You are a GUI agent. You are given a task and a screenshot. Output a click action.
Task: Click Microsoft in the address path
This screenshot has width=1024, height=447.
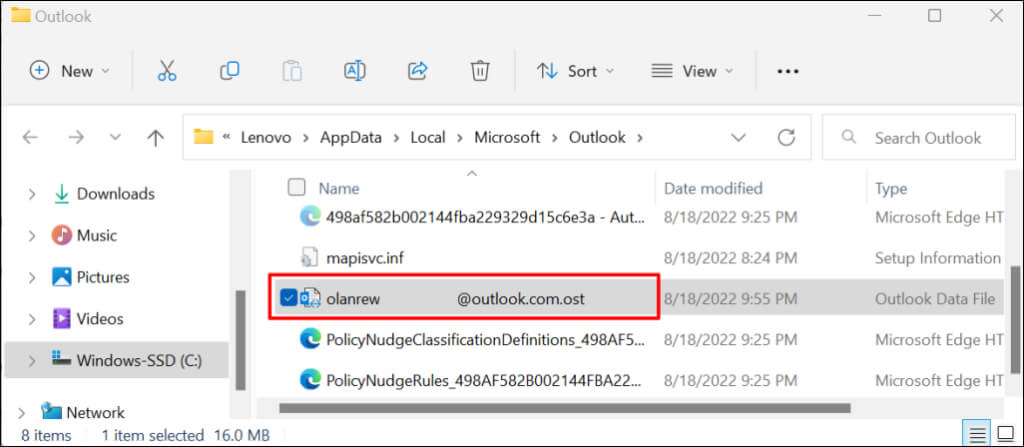[x=507, y=137]
